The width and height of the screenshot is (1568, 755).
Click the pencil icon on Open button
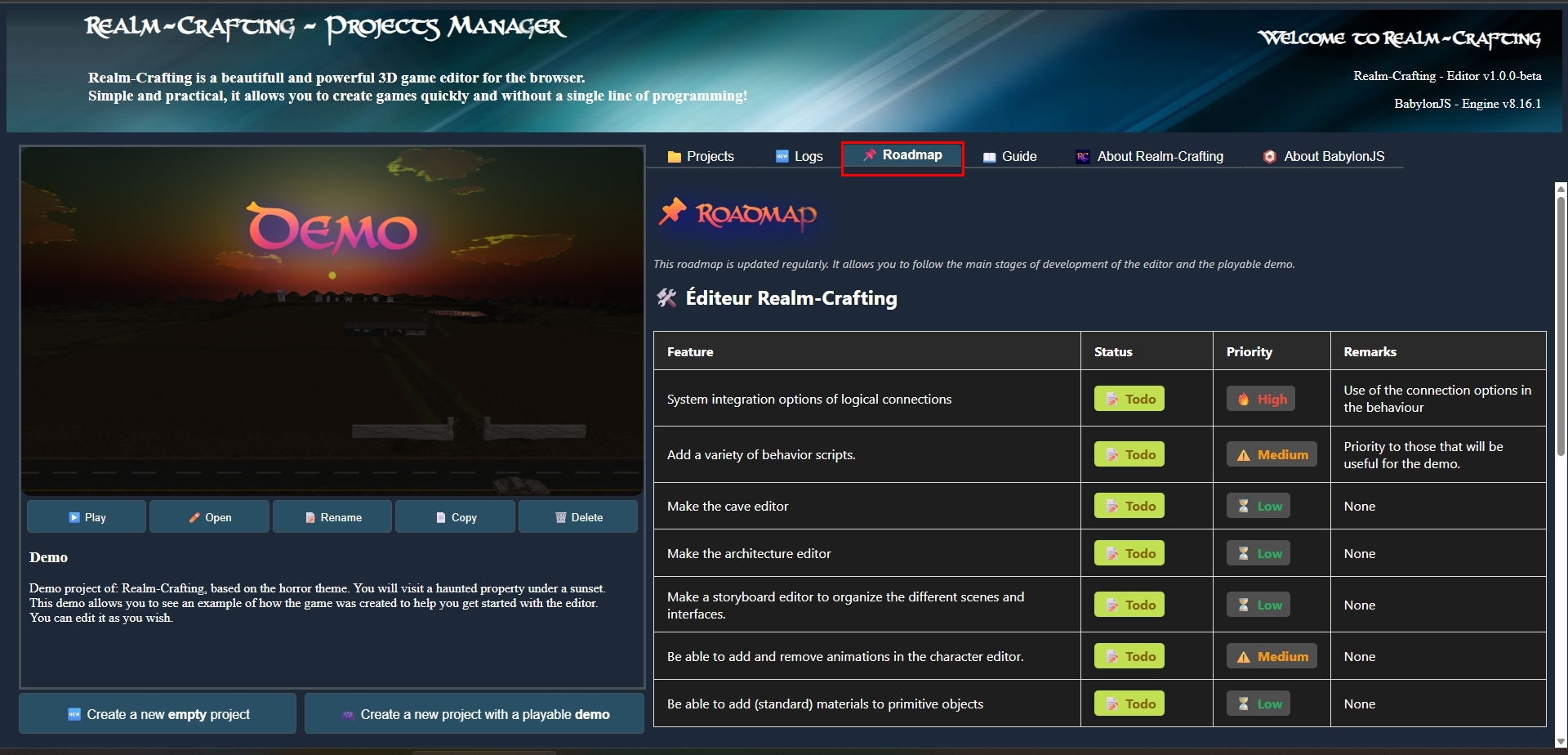click(194, 517)
